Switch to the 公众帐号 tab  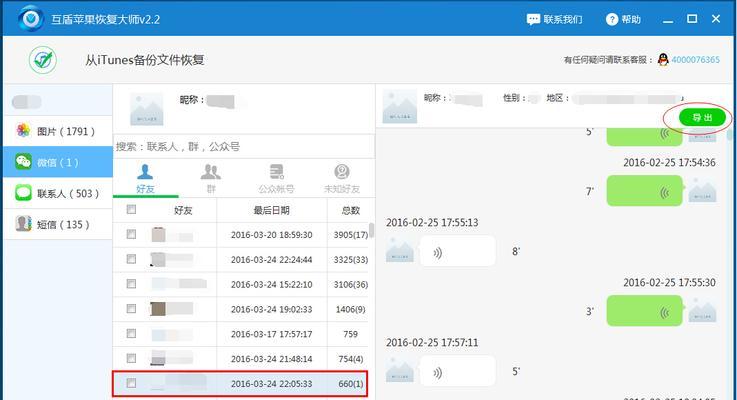276,179
